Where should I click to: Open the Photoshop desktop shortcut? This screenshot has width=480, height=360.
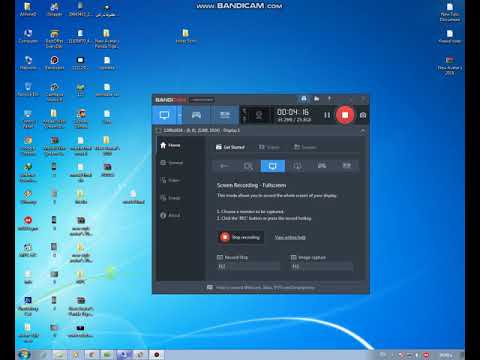coord(28,306)
